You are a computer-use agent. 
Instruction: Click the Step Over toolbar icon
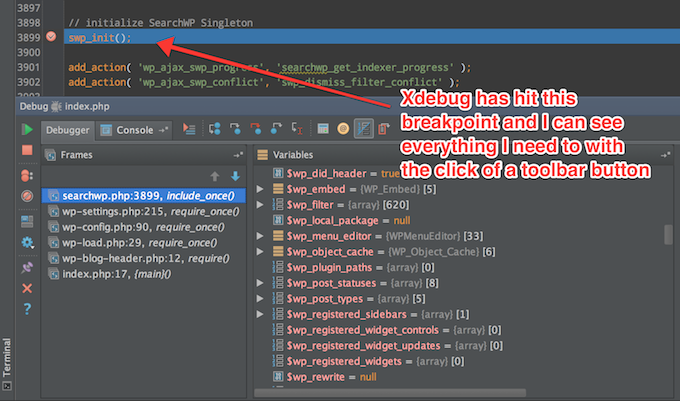[214, 129]
